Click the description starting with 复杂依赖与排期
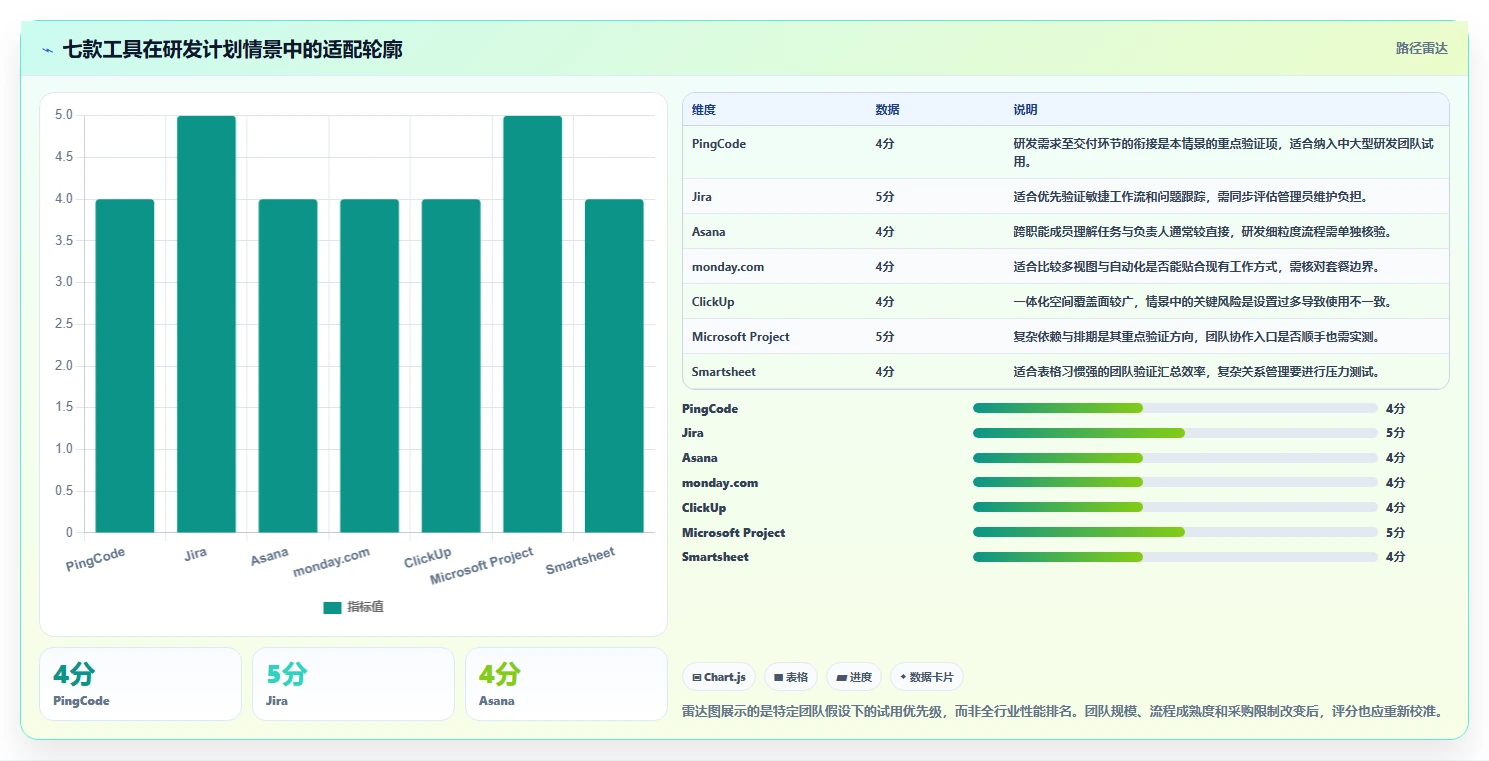The image size is (1489, 761). pyautogui.click(x=1196, y=337)
